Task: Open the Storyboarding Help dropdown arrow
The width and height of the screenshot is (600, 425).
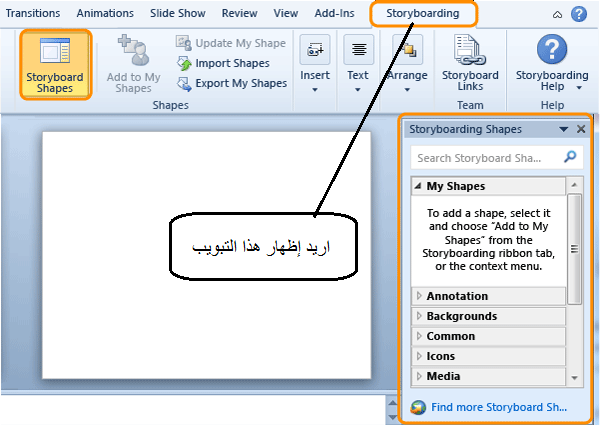Action: [579, 88]
